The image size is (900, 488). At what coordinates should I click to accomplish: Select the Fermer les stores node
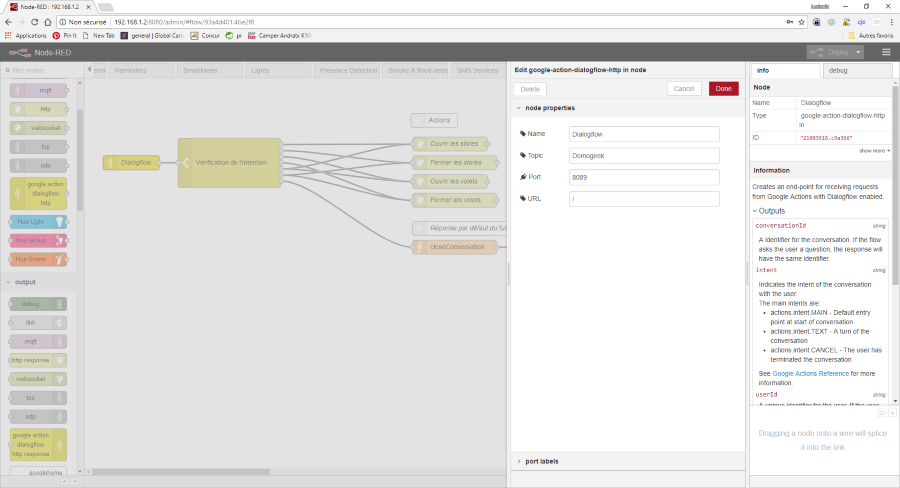(x=455, y=162)
